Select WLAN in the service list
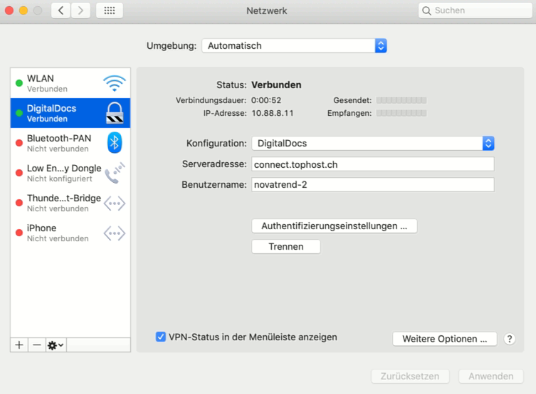536x394 pixels. pos(70,83)
